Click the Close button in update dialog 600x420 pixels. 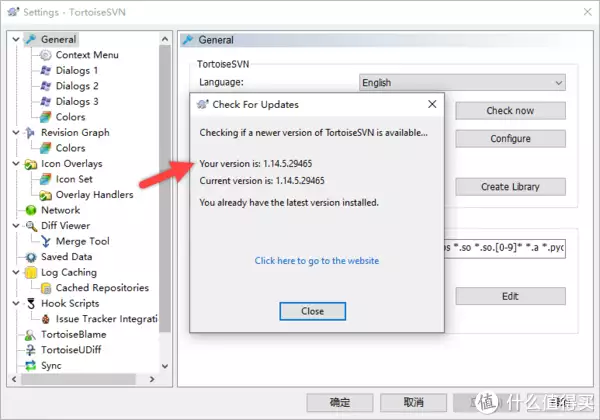click(313, 311)
